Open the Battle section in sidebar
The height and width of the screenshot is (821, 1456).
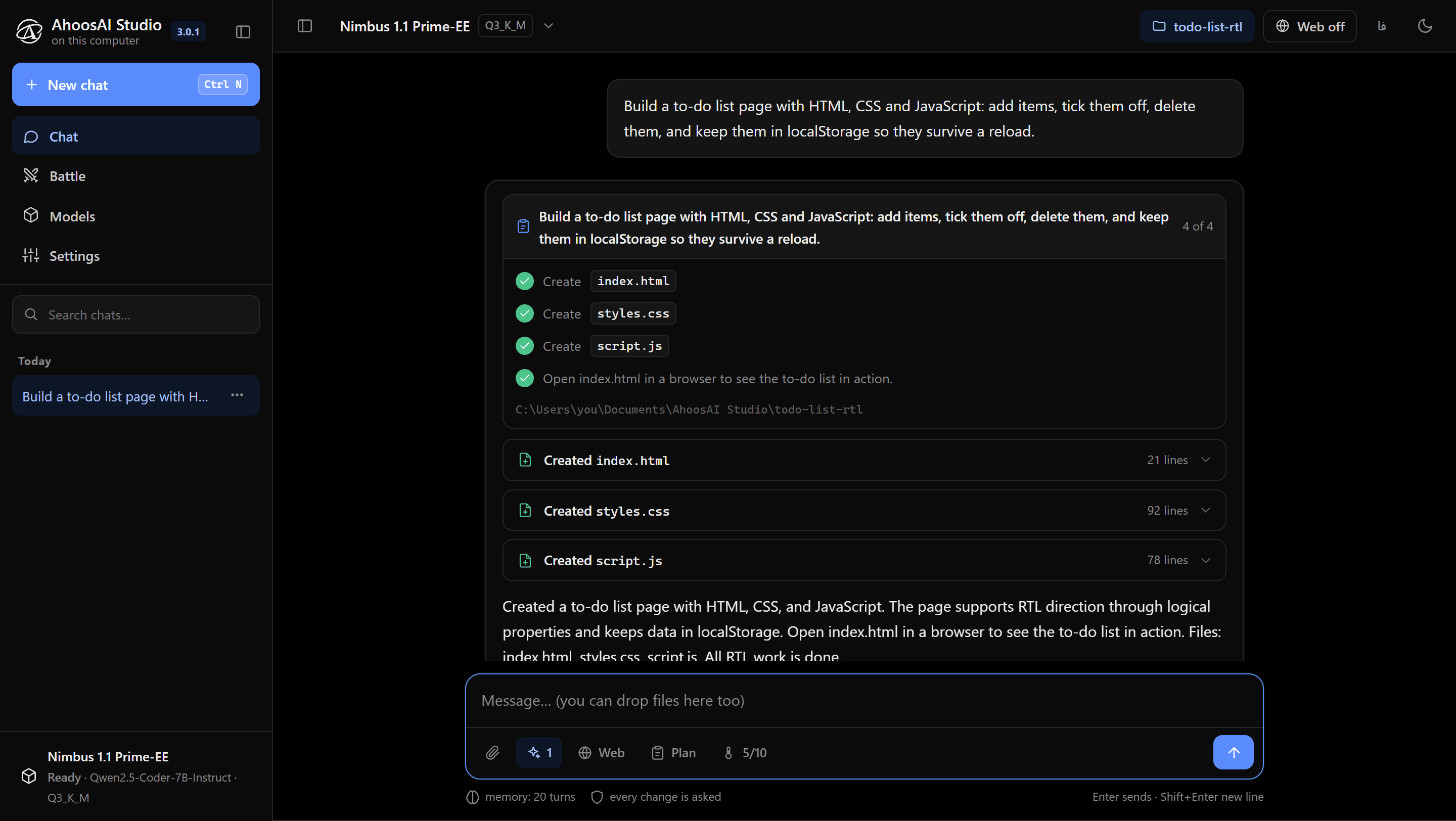[135, 176]
